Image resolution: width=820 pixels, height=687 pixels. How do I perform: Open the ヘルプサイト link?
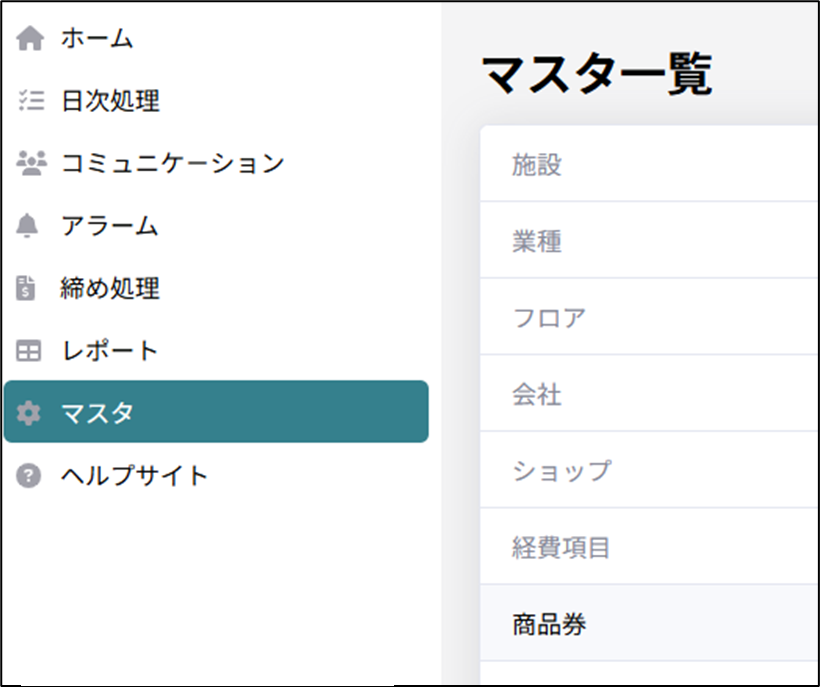coord(135,475)
